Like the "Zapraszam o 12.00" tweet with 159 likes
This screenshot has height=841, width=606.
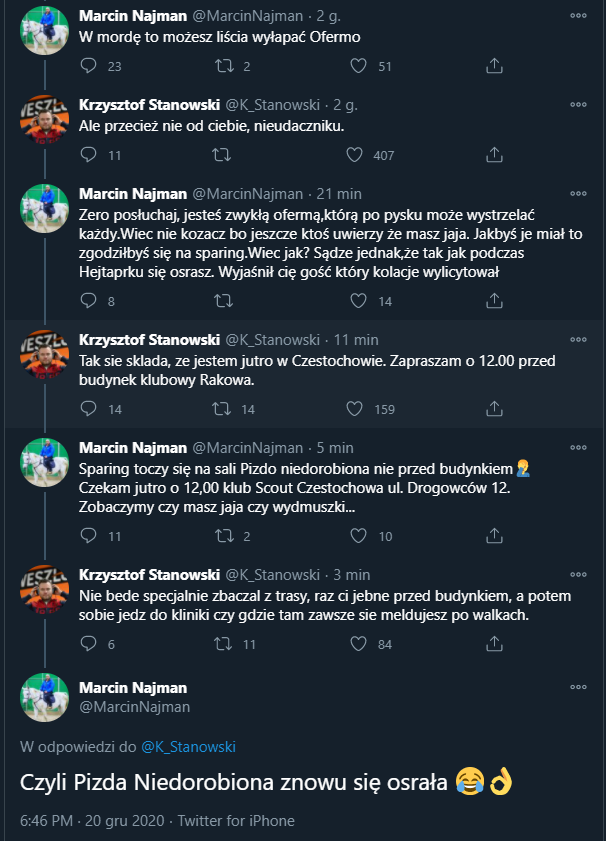[x=356, y=408]
